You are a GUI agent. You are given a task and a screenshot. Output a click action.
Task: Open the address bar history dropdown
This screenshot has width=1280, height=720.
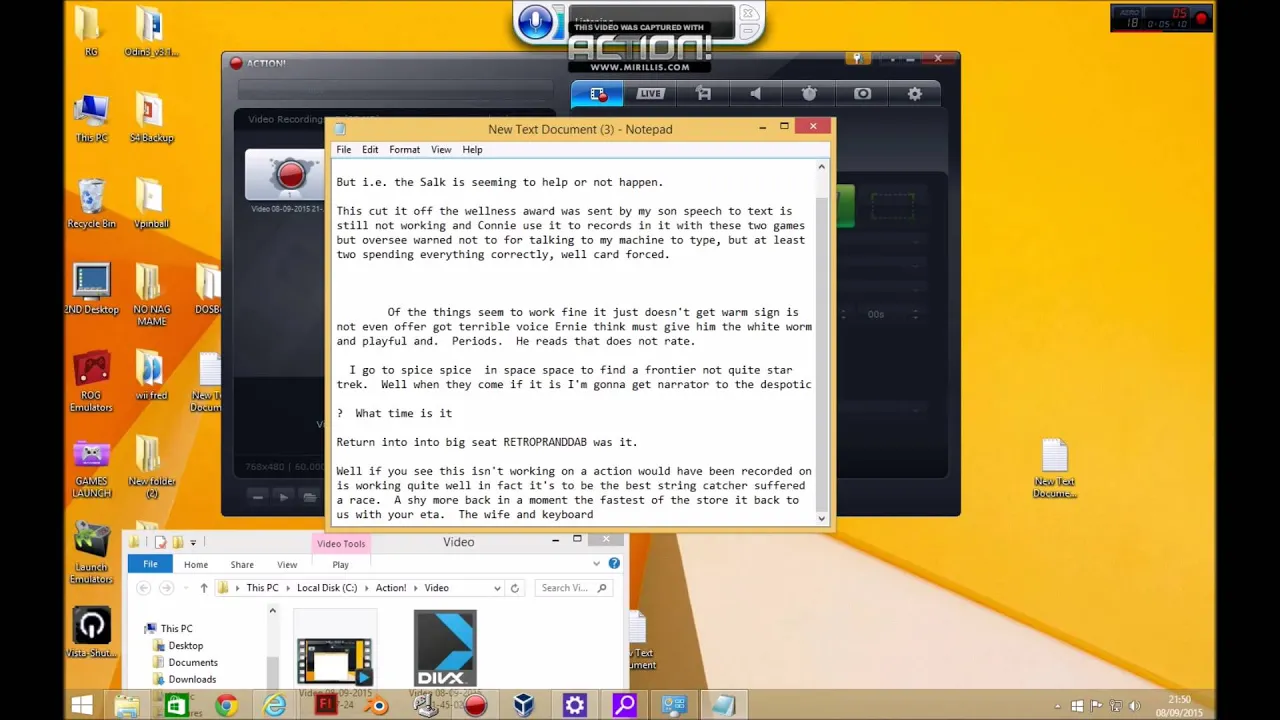tap(497, 588)
